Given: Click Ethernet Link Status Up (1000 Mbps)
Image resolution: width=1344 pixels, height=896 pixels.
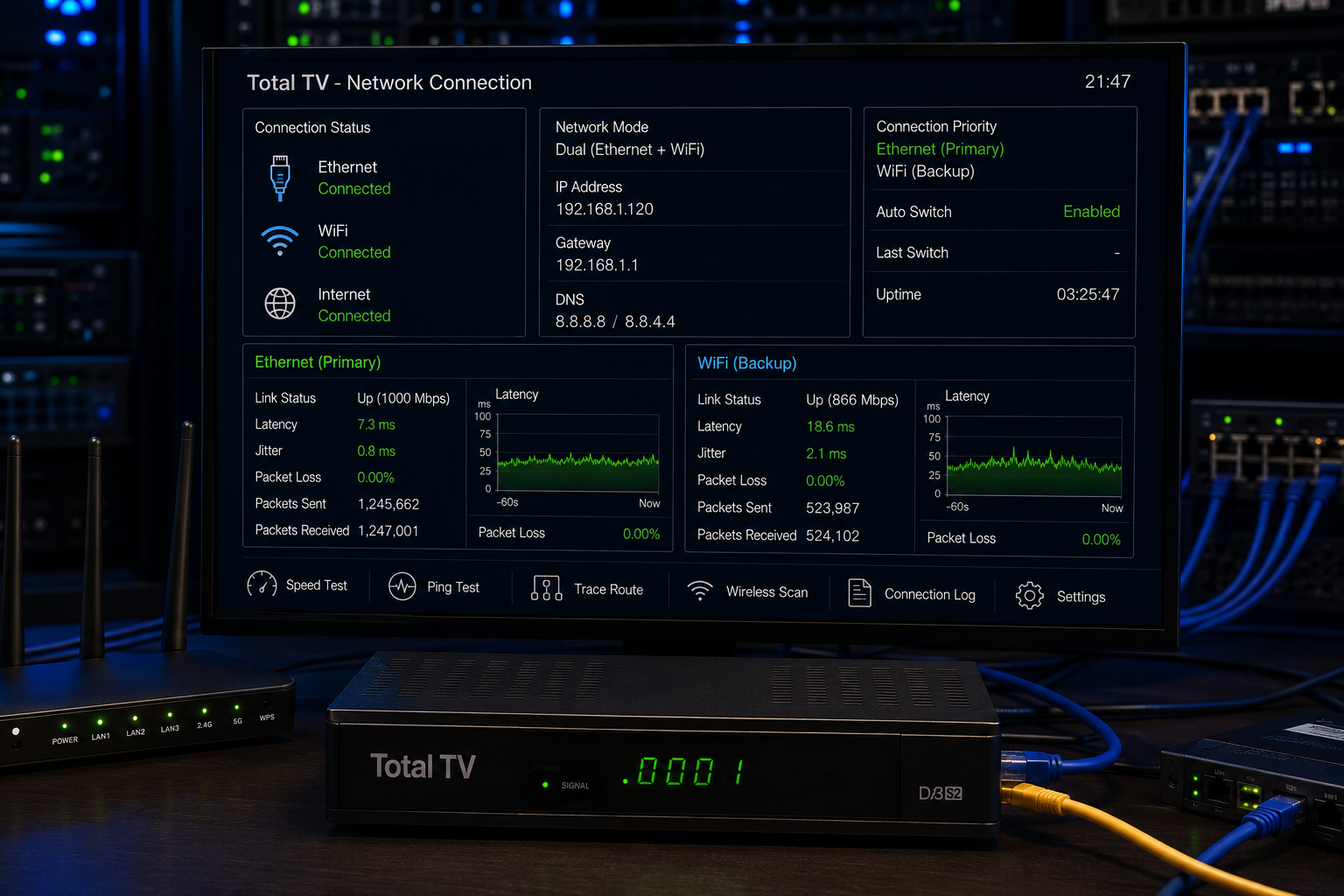Looking at the screenshot, I should pos(403,398).
